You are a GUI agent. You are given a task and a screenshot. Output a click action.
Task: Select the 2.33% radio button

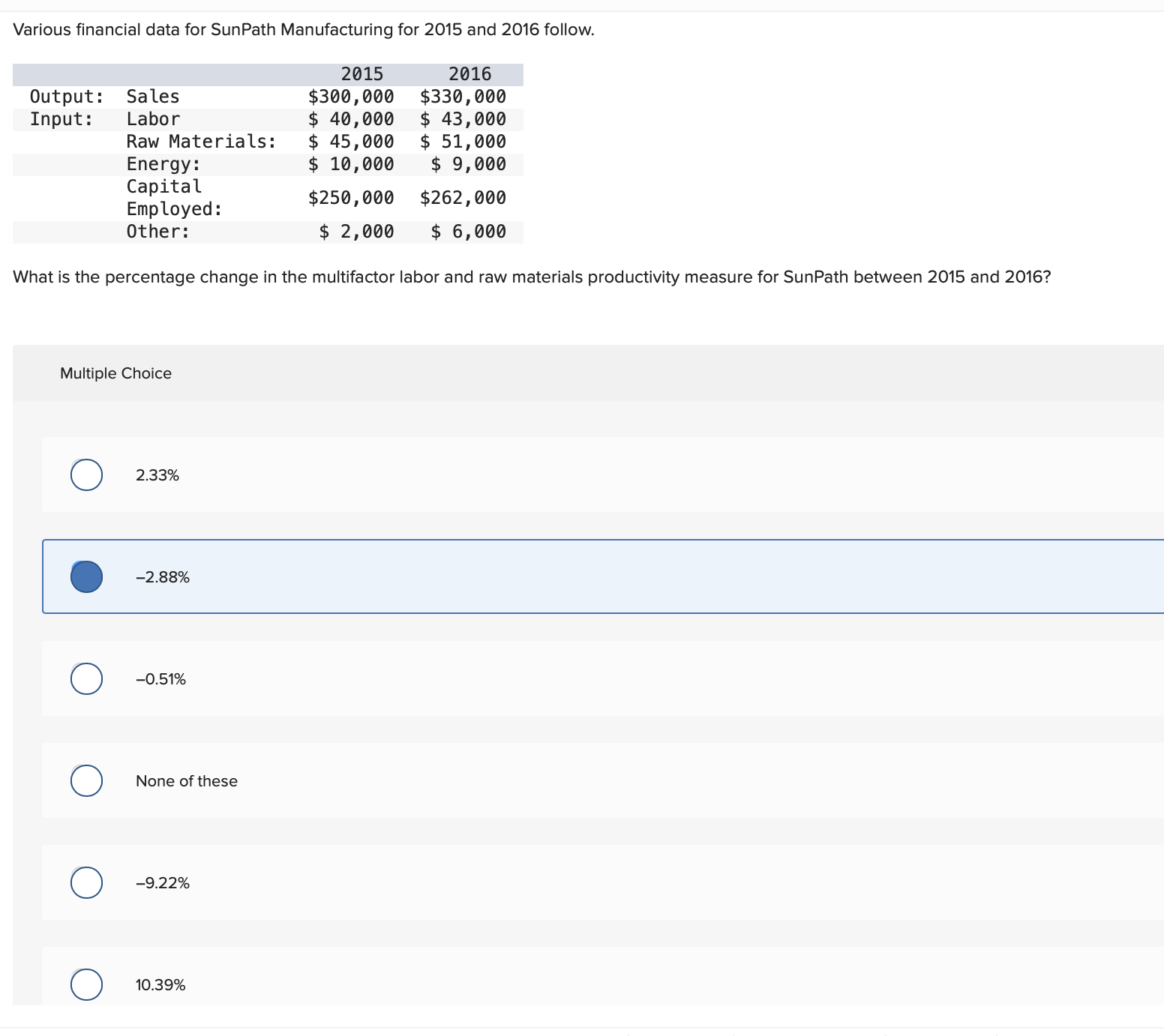pos(87,475)
